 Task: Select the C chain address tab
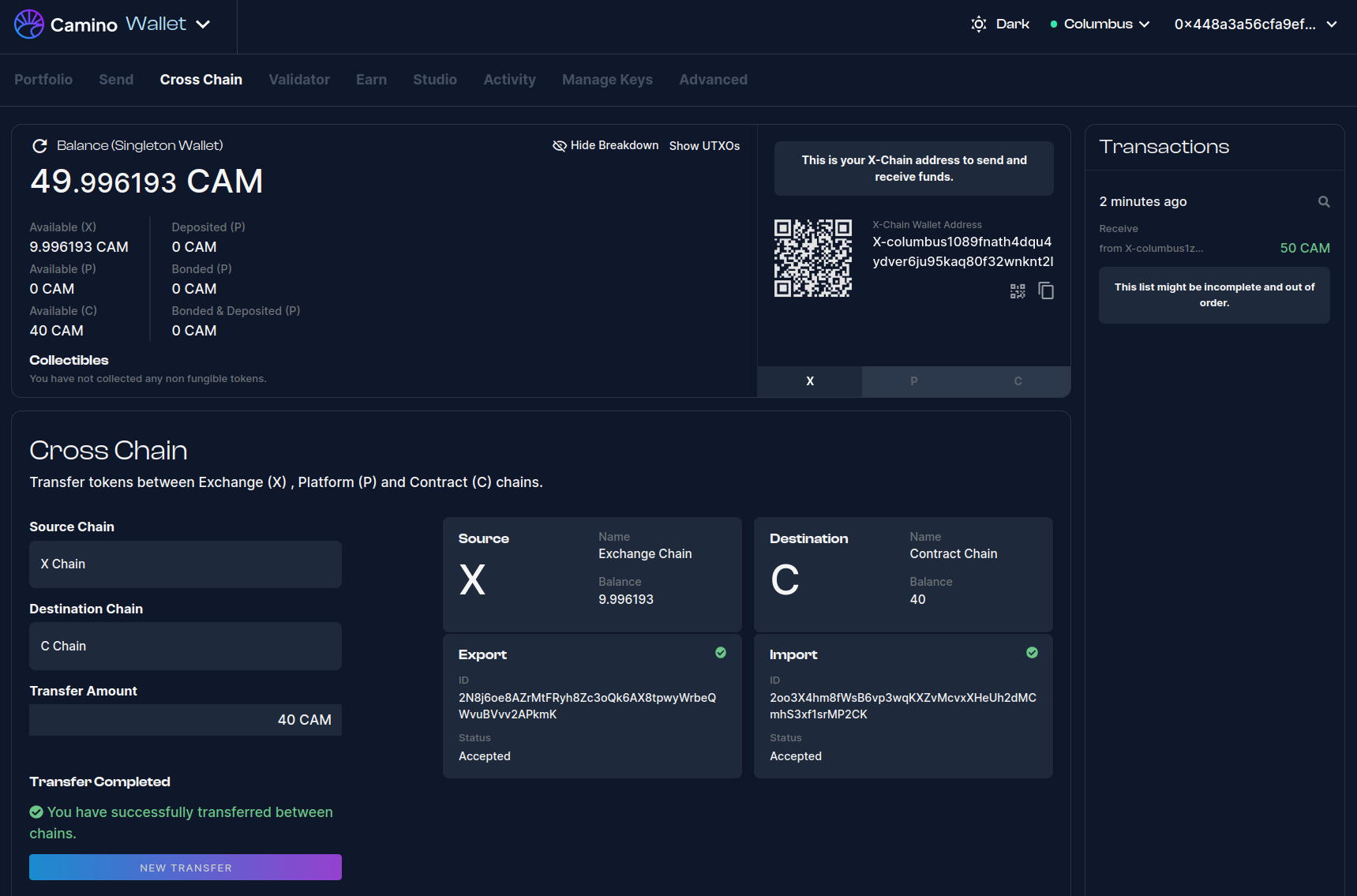tap(1018, 381)
